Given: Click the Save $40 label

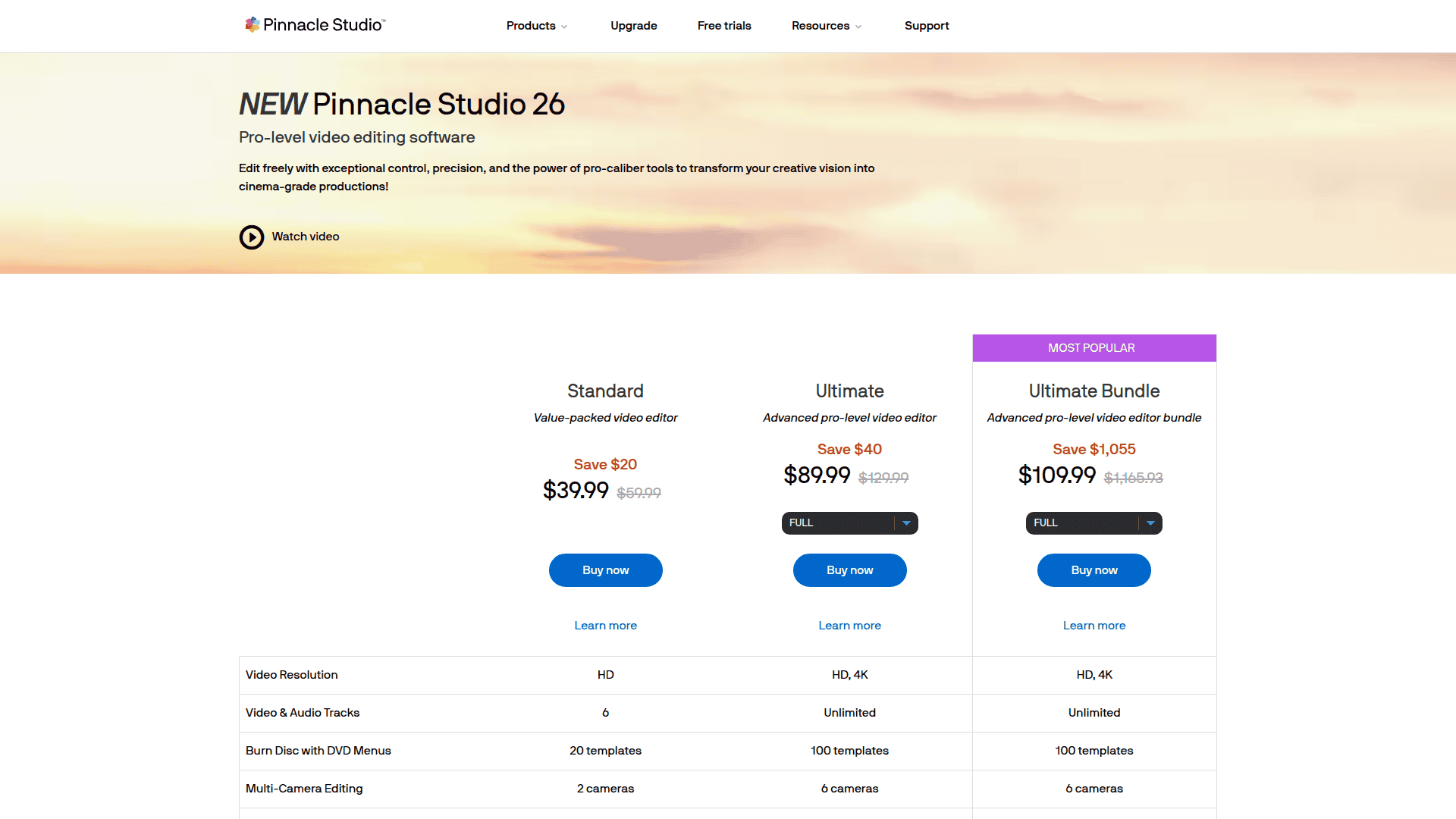Looking at the screenshot, I should pos(849,450).
